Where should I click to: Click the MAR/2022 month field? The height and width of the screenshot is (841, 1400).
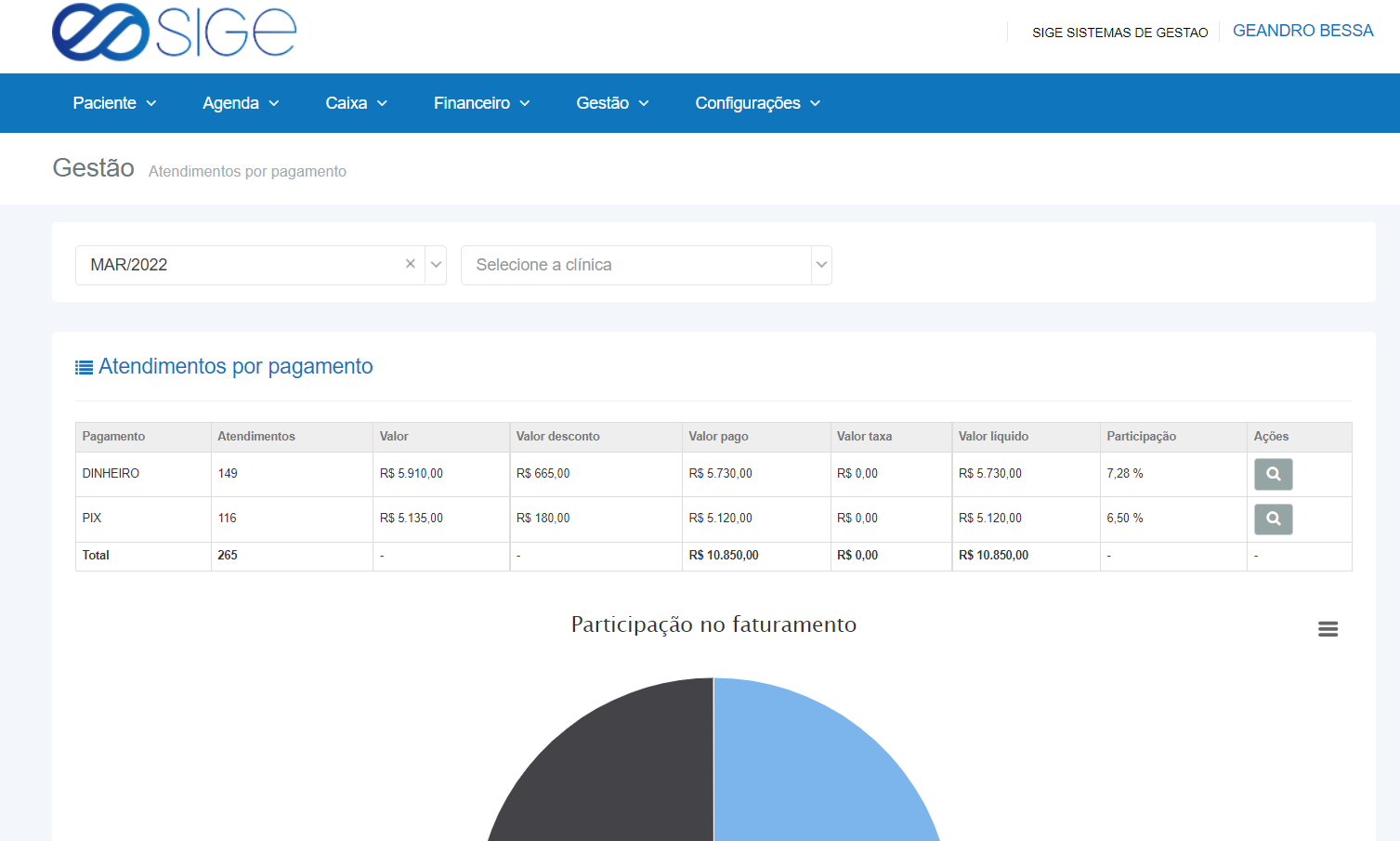tap(260, 265)
